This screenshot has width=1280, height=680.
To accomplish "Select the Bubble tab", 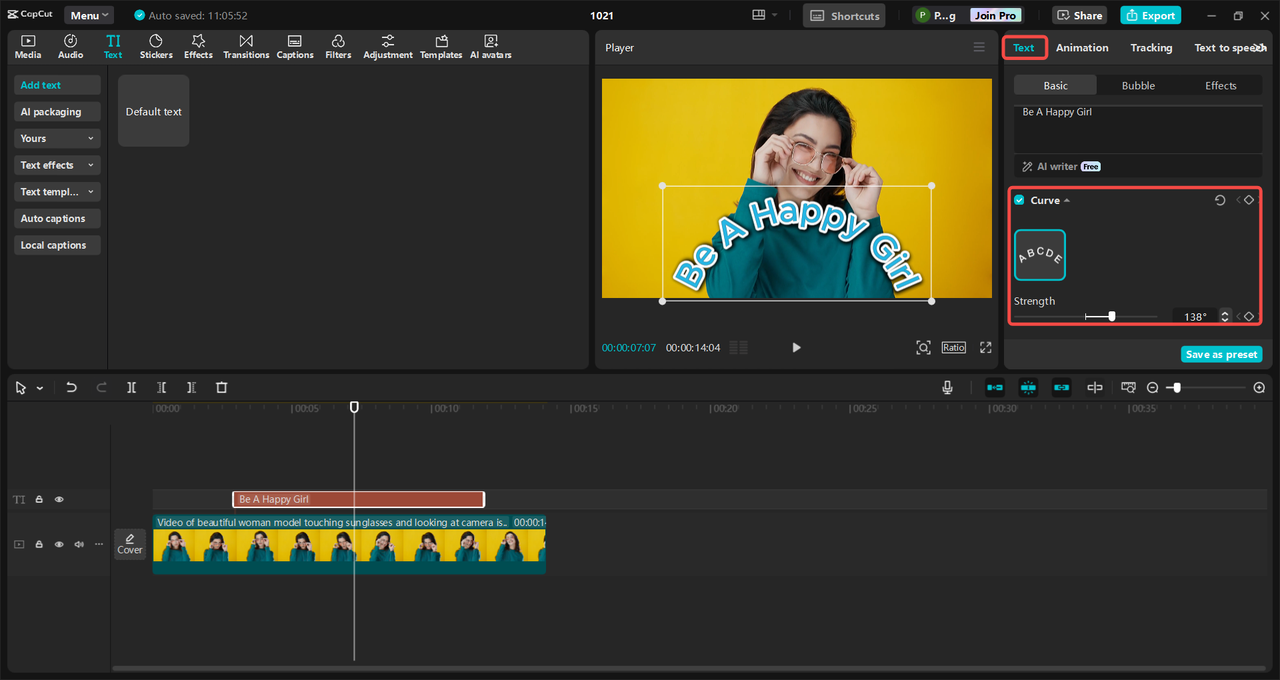I will coord(1138,85).
